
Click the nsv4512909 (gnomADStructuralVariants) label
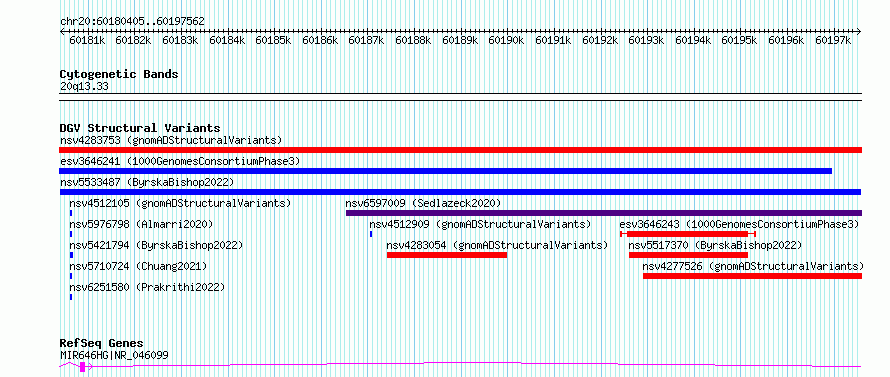[480, 224]
